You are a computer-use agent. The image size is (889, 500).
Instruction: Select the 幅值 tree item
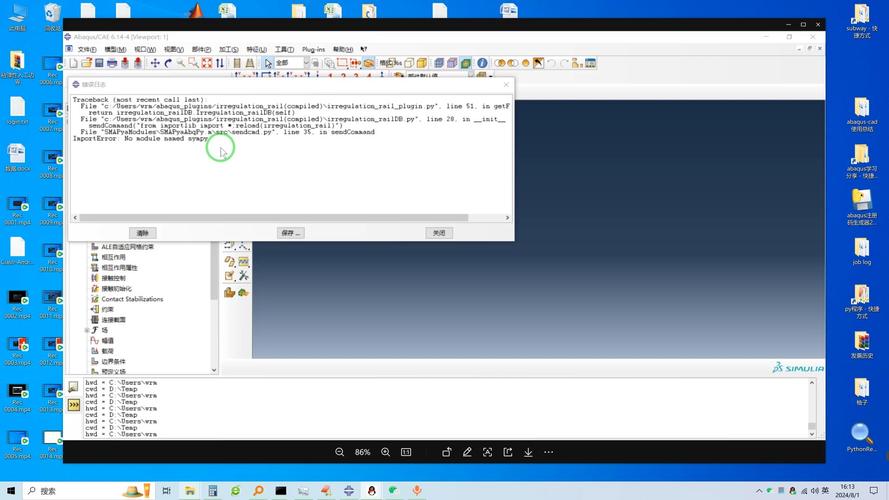[108, 340]
